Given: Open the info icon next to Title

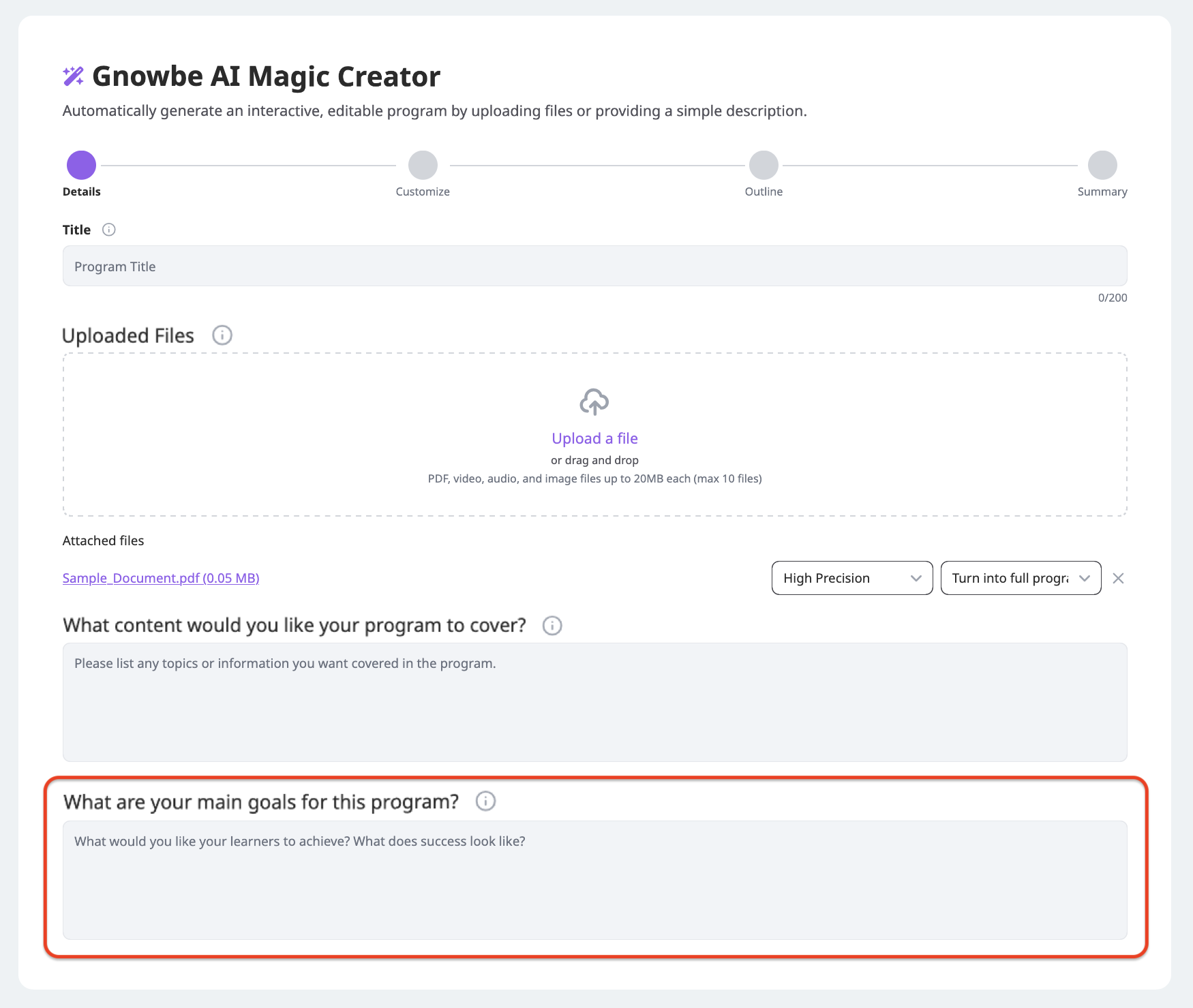Looking at the screenshot, I should (x=109, y=230).
